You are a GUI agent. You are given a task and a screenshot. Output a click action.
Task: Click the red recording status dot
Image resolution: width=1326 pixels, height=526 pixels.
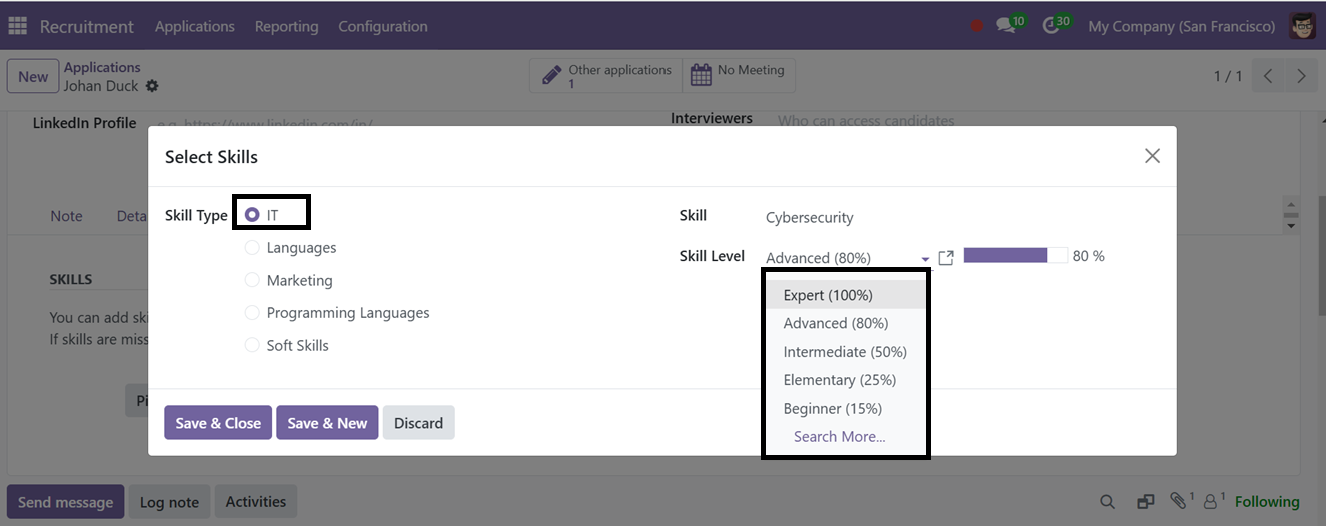[x=977, y=26]
